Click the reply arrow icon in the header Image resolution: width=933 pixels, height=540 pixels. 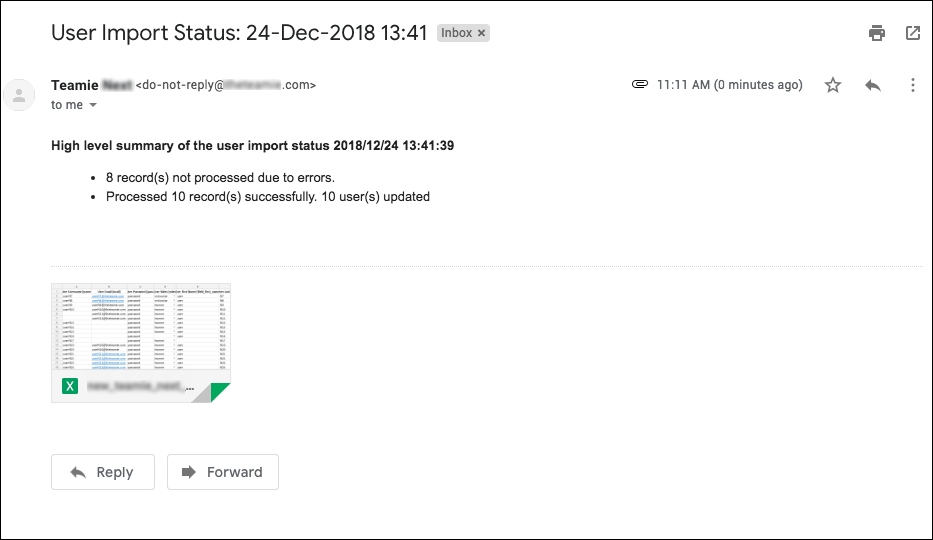873,85
